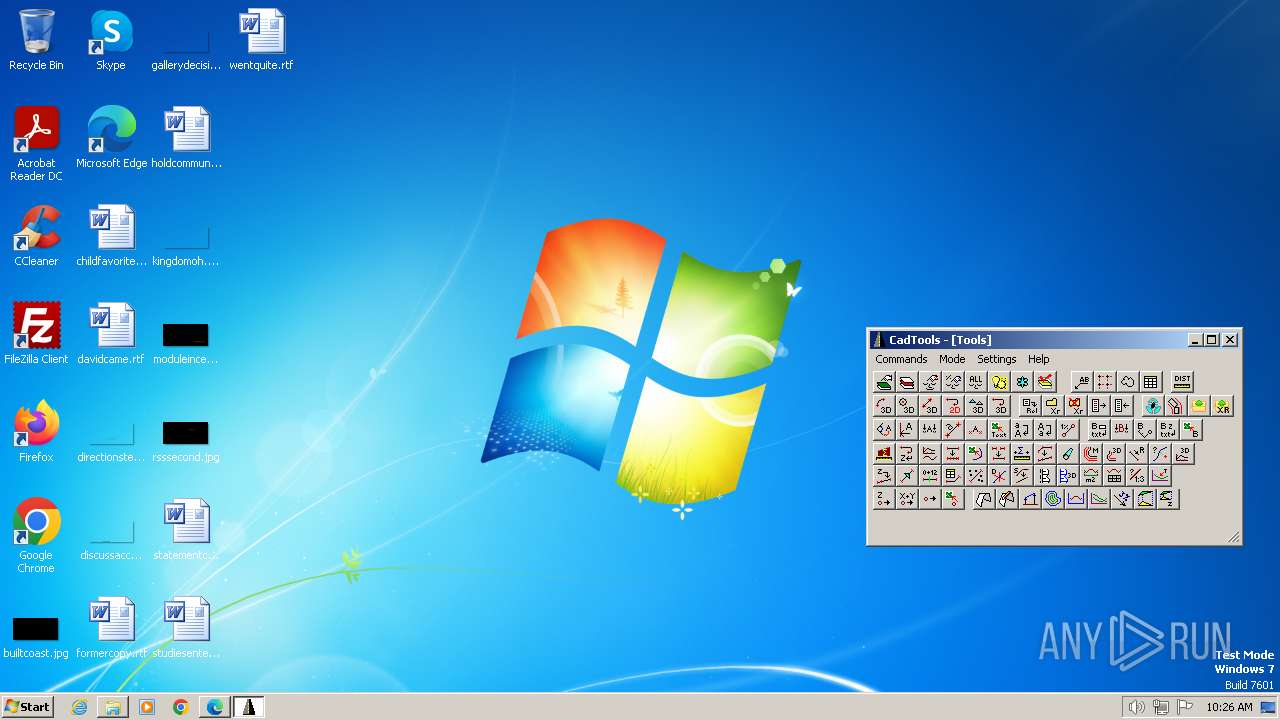Click the Rel block tool icon
1280x720 pixels.
point(1030,406)
